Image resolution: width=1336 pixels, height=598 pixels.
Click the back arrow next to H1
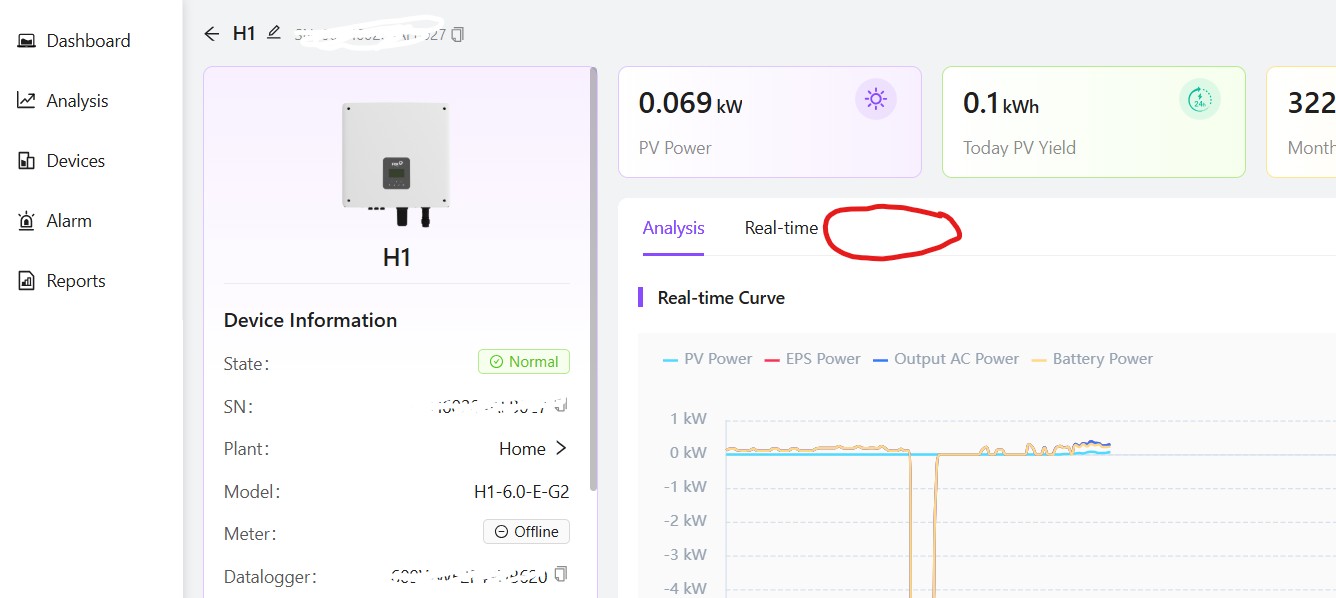[211, 34]
